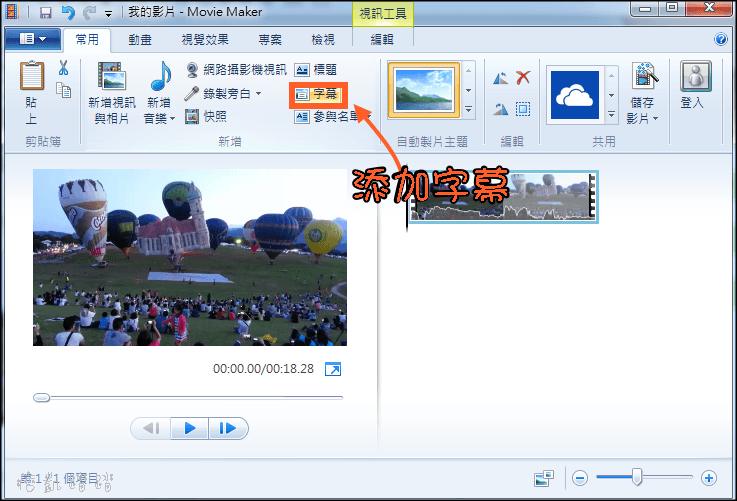Switch to the 動畫 Animations tab

click(x=140, y=40)
